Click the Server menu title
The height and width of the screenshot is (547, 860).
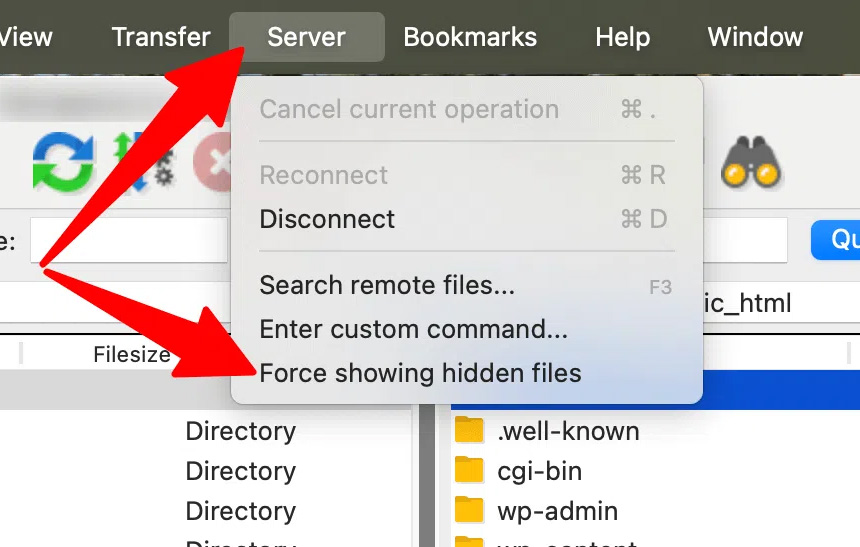(306, 37)
